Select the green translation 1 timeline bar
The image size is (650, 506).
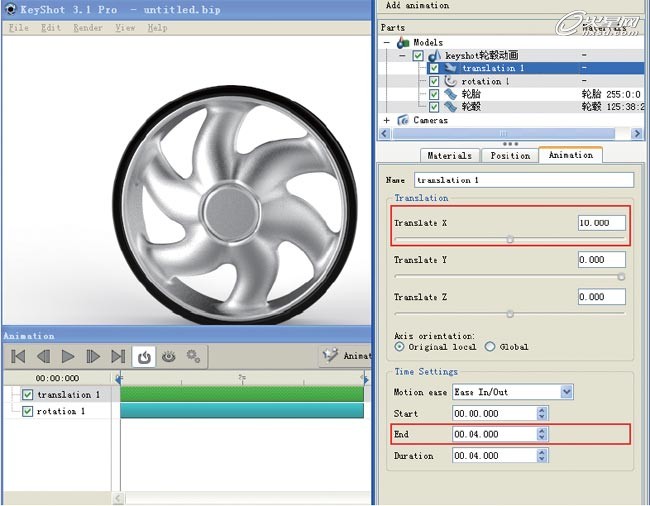click(x=242, y=394)
